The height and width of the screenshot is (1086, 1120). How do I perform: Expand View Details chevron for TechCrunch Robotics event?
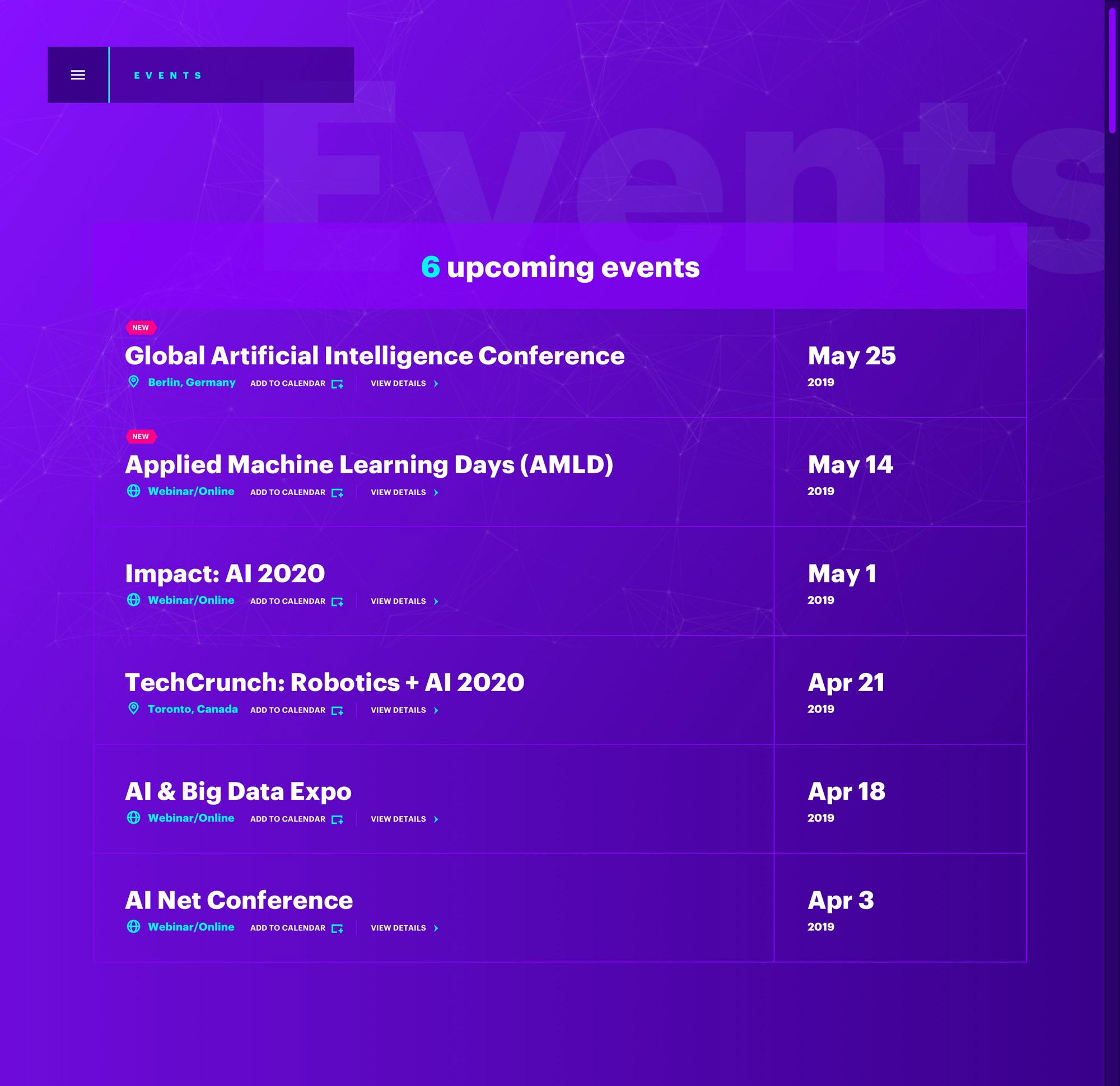436,711
